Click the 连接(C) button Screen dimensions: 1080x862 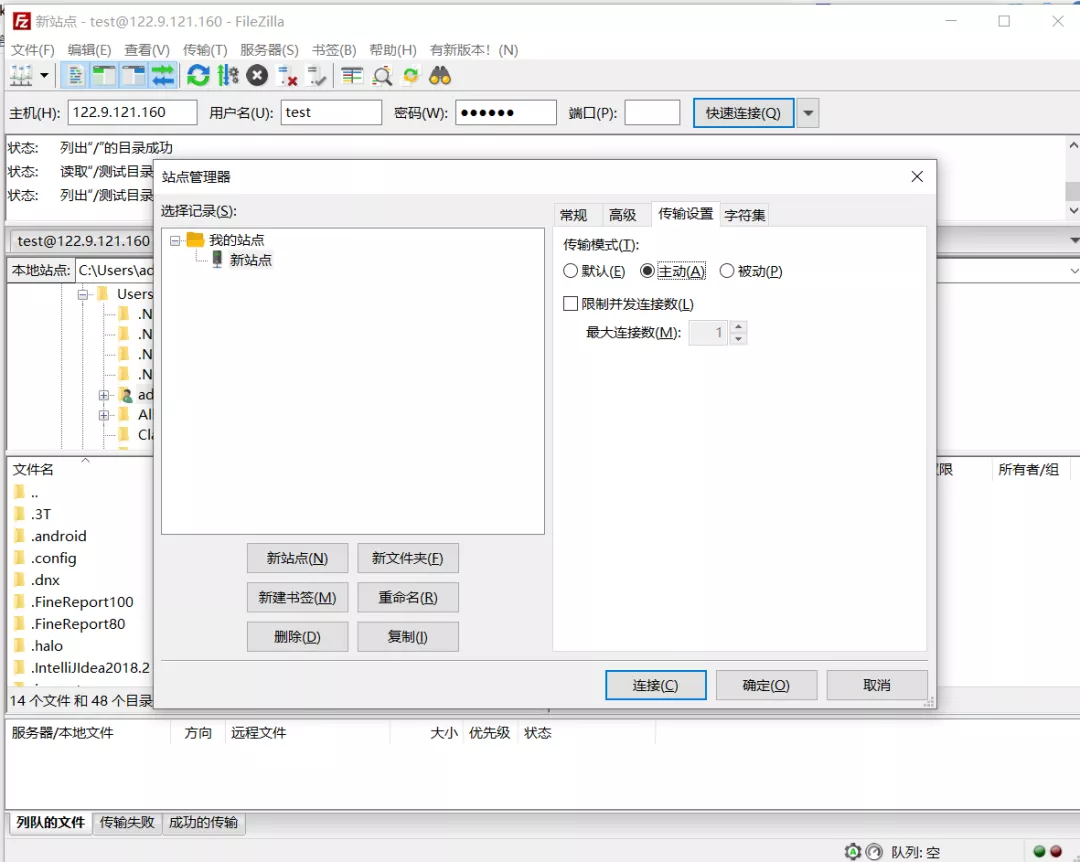click(655, 685)
